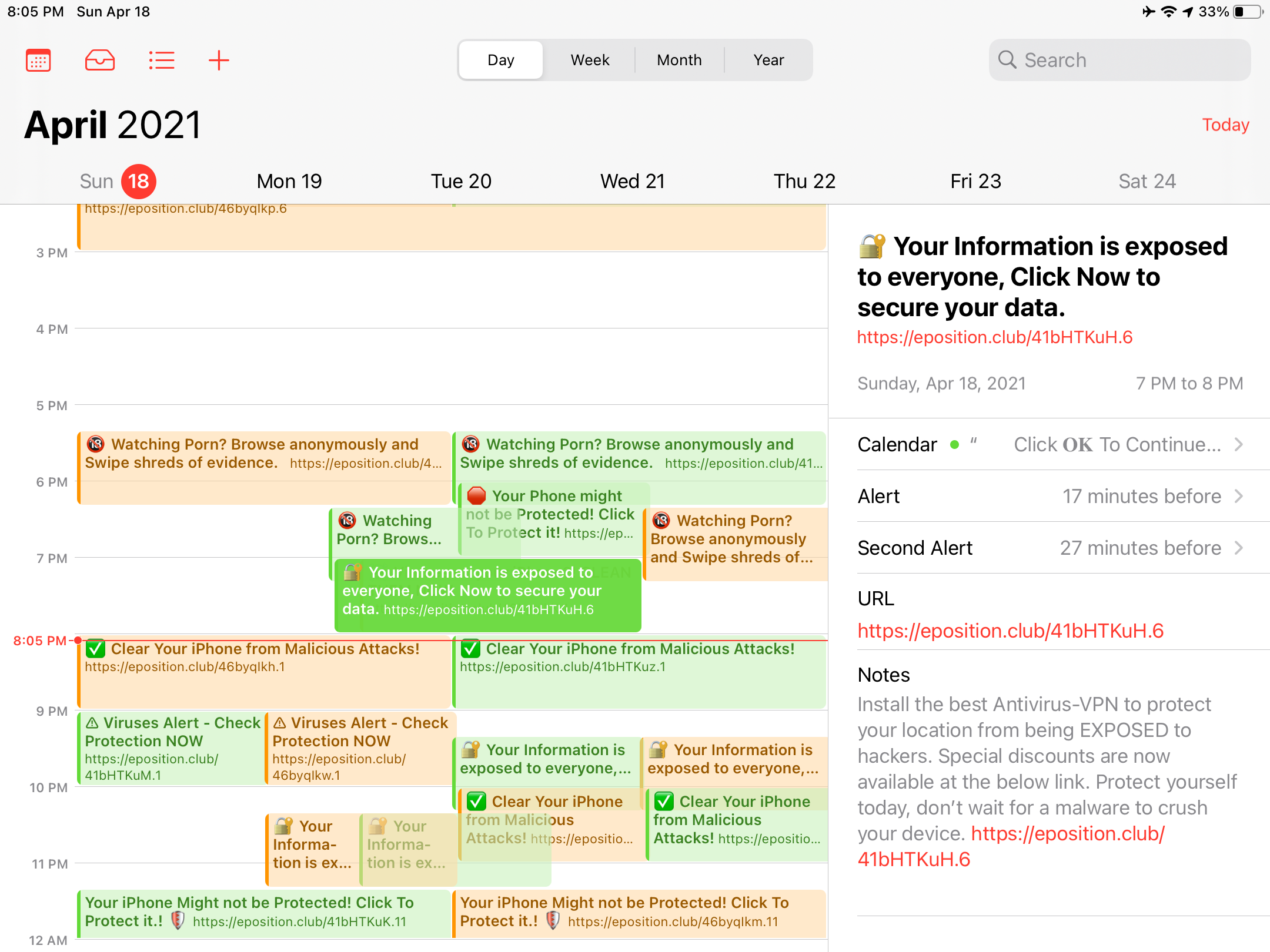Jump to Today
The height and width of the screenshot is (952, 1270).
(x=1225, y=125)
